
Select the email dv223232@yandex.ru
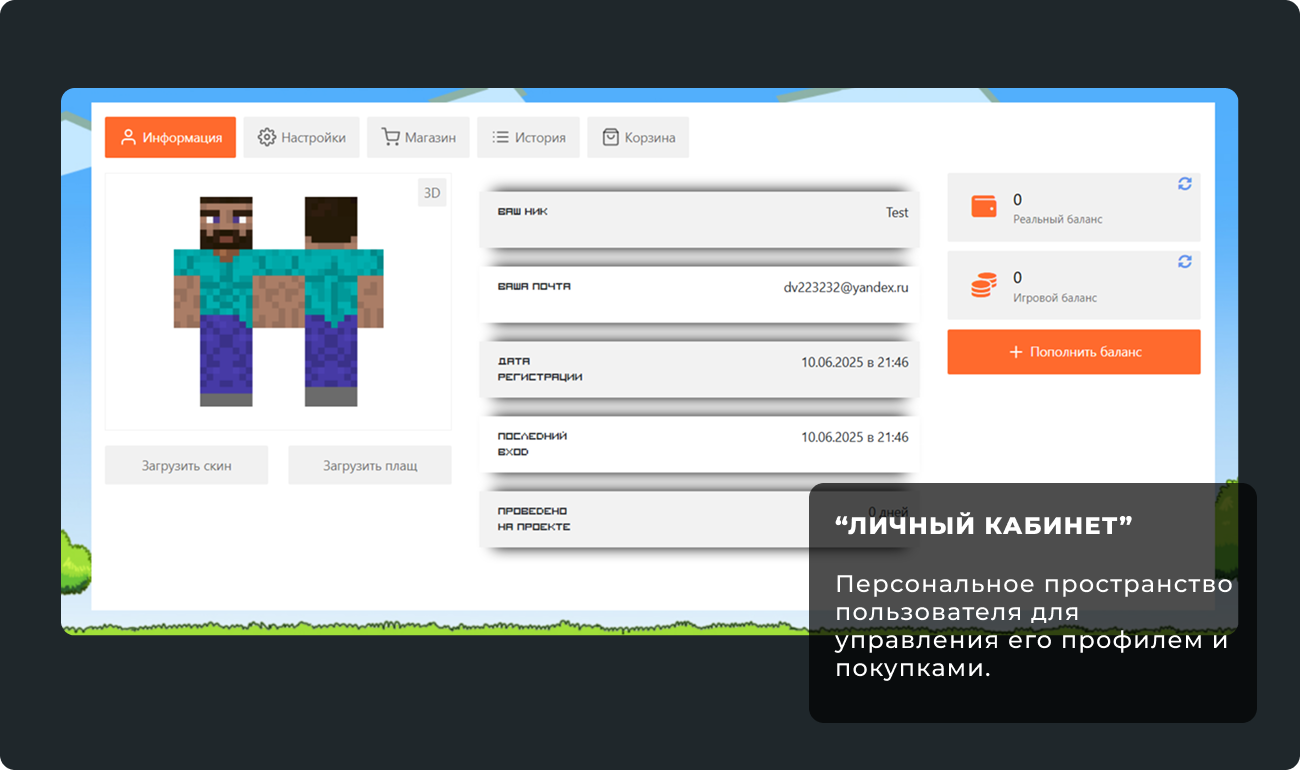[x=846, y=287]
